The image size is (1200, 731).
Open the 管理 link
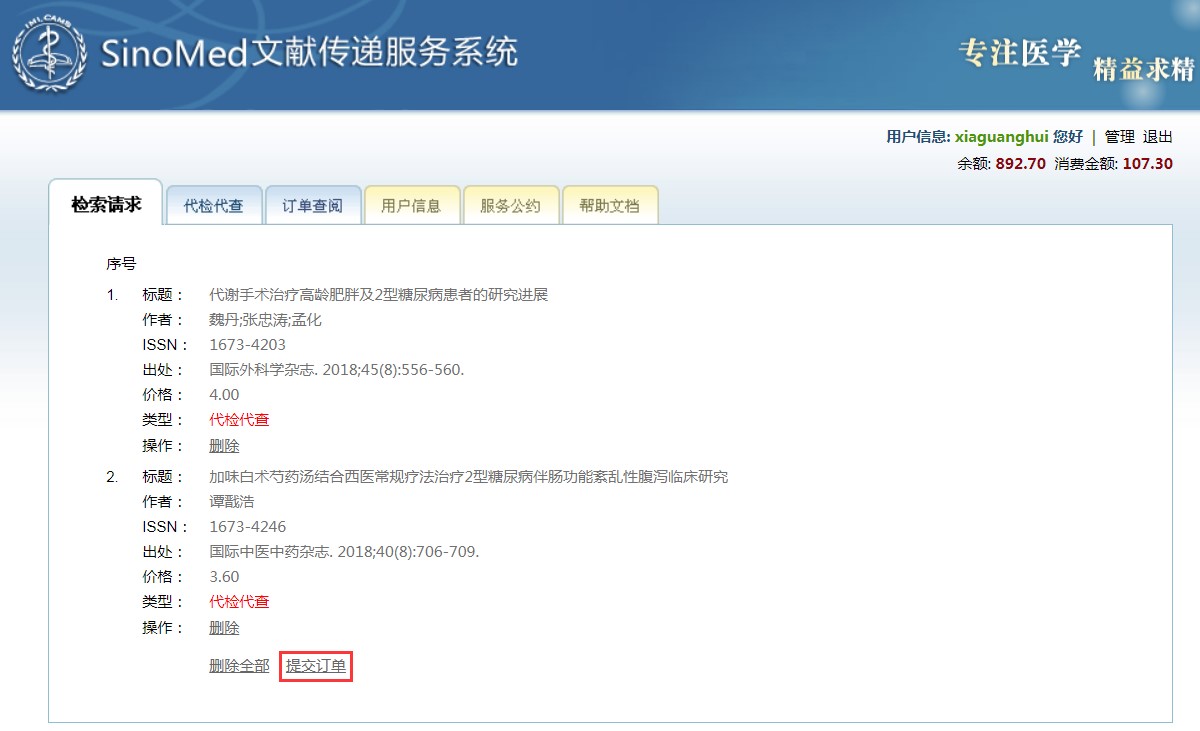[x=1119, y=137]
